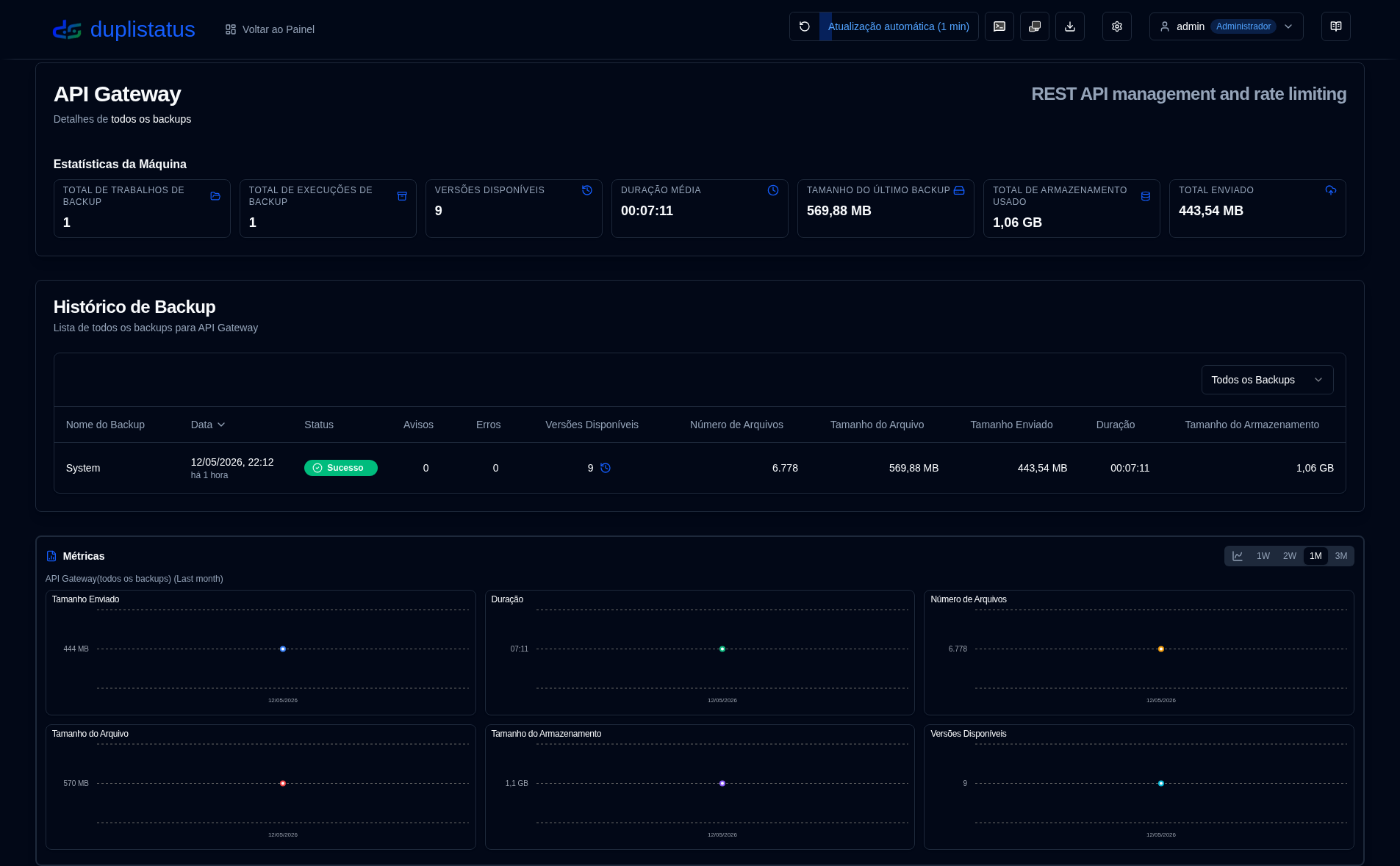Image resolution: width=1400 pixels, height=866 pixels.
Task: Toggle chart view icon in Métricas panel
Action: coord(1238,556)
